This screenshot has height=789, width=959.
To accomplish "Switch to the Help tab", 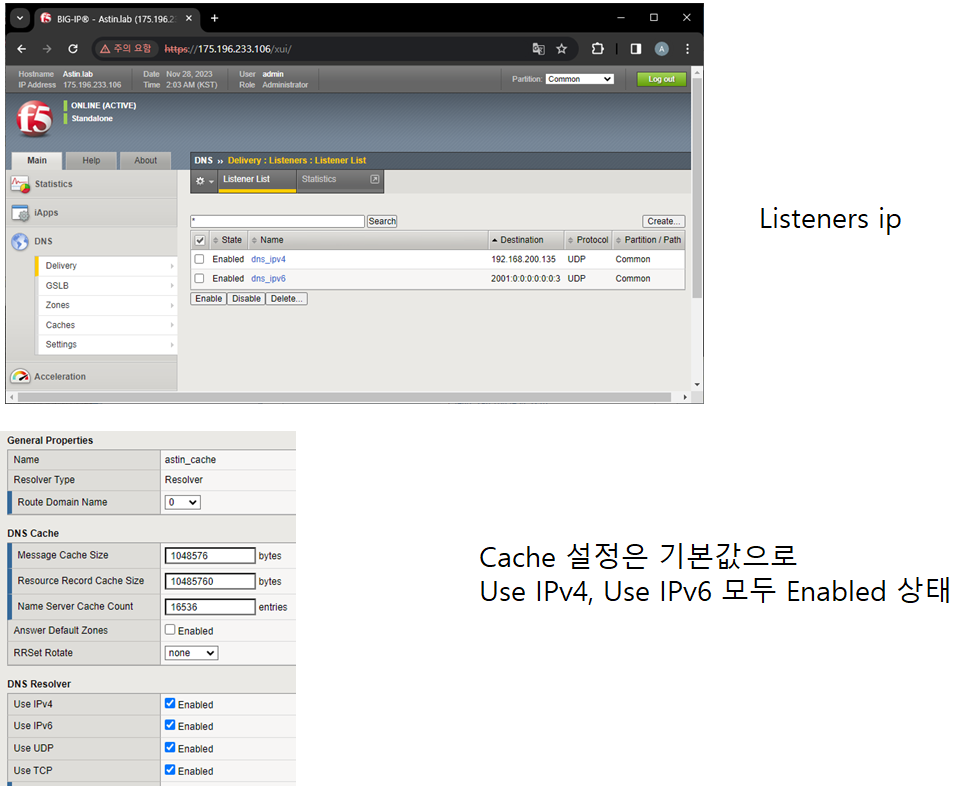I will [91, 160].
